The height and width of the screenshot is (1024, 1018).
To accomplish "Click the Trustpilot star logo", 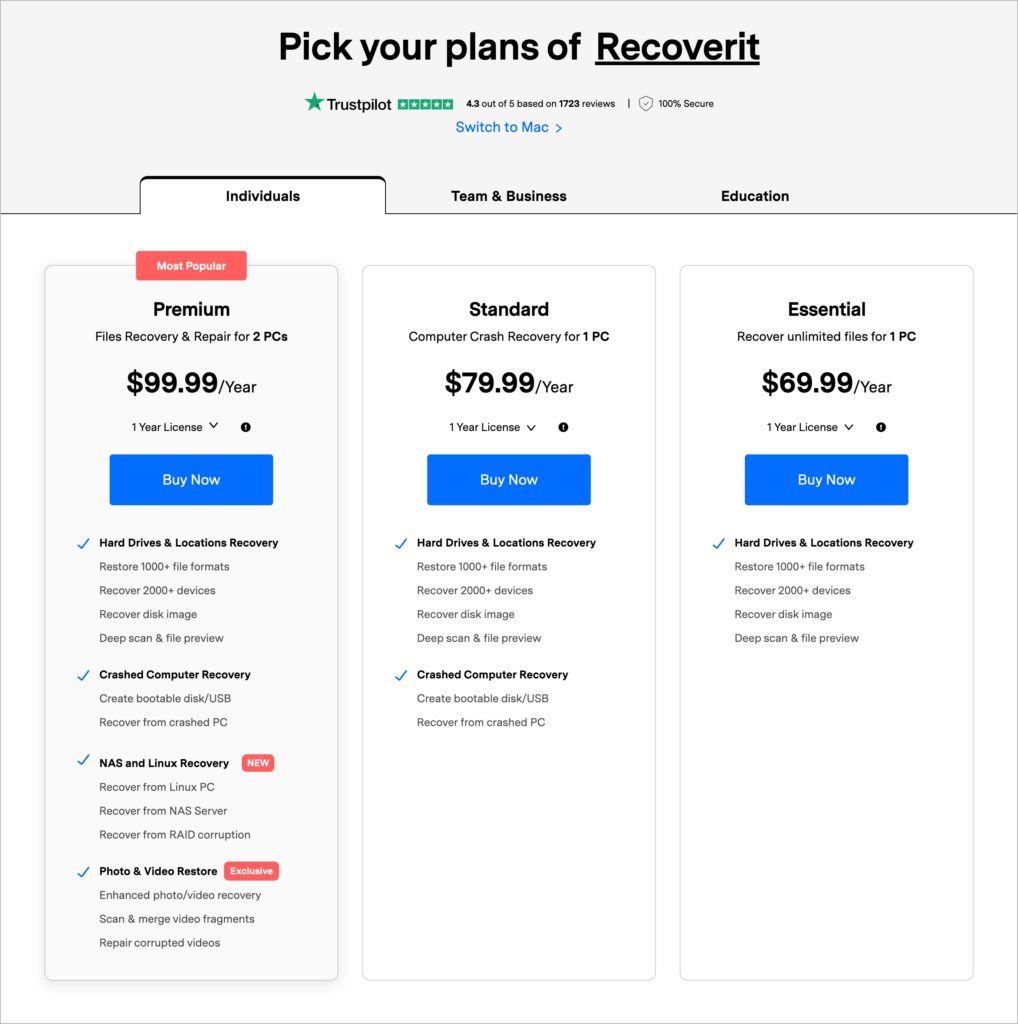I will coord(314,102).
